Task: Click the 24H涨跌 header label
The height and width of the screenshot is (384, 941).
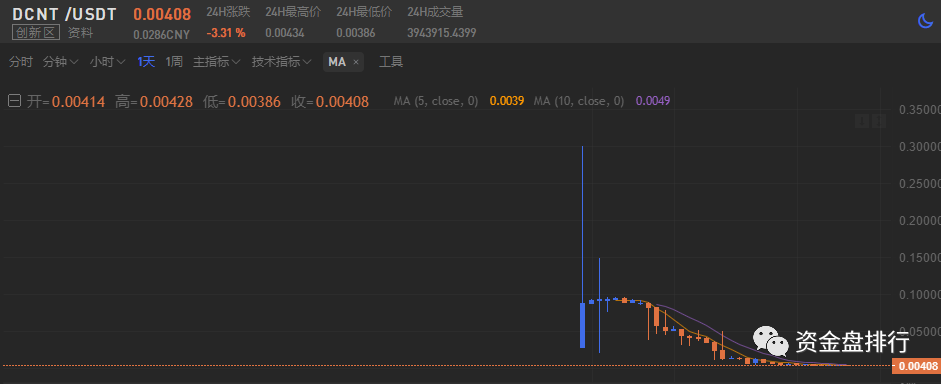Action: point(228,11)
